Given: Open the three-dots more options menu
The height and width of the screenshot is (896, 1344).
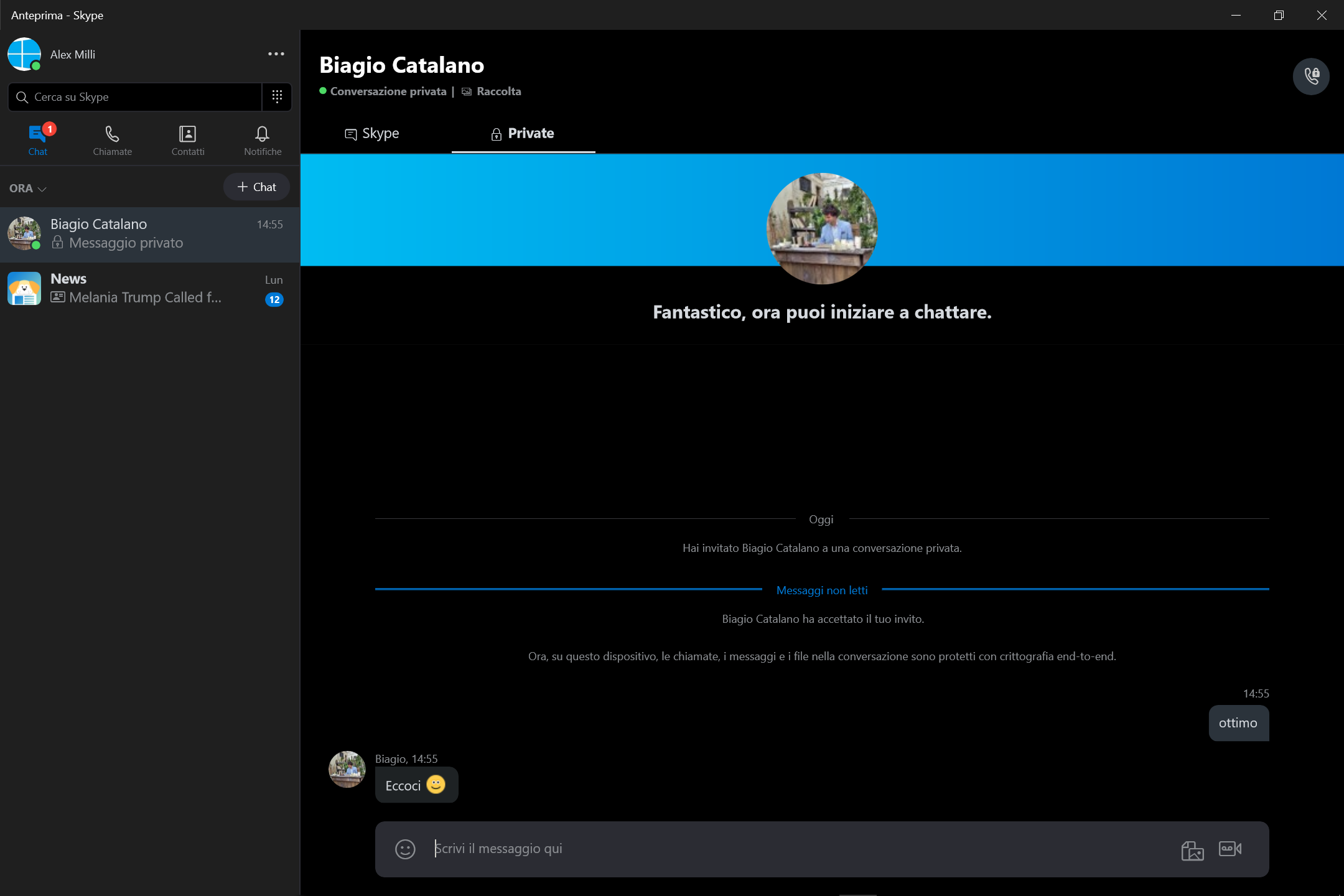Looking at the screenshot, I should (x=276, y=54).
